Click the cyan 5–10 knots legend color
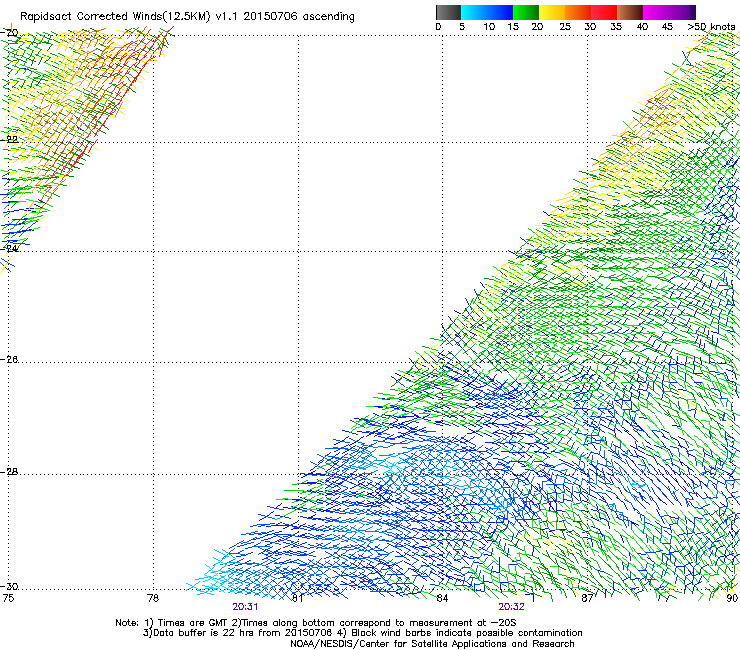Image resolution: width=740 pixels, height=650 pixels. pos(474,12)
